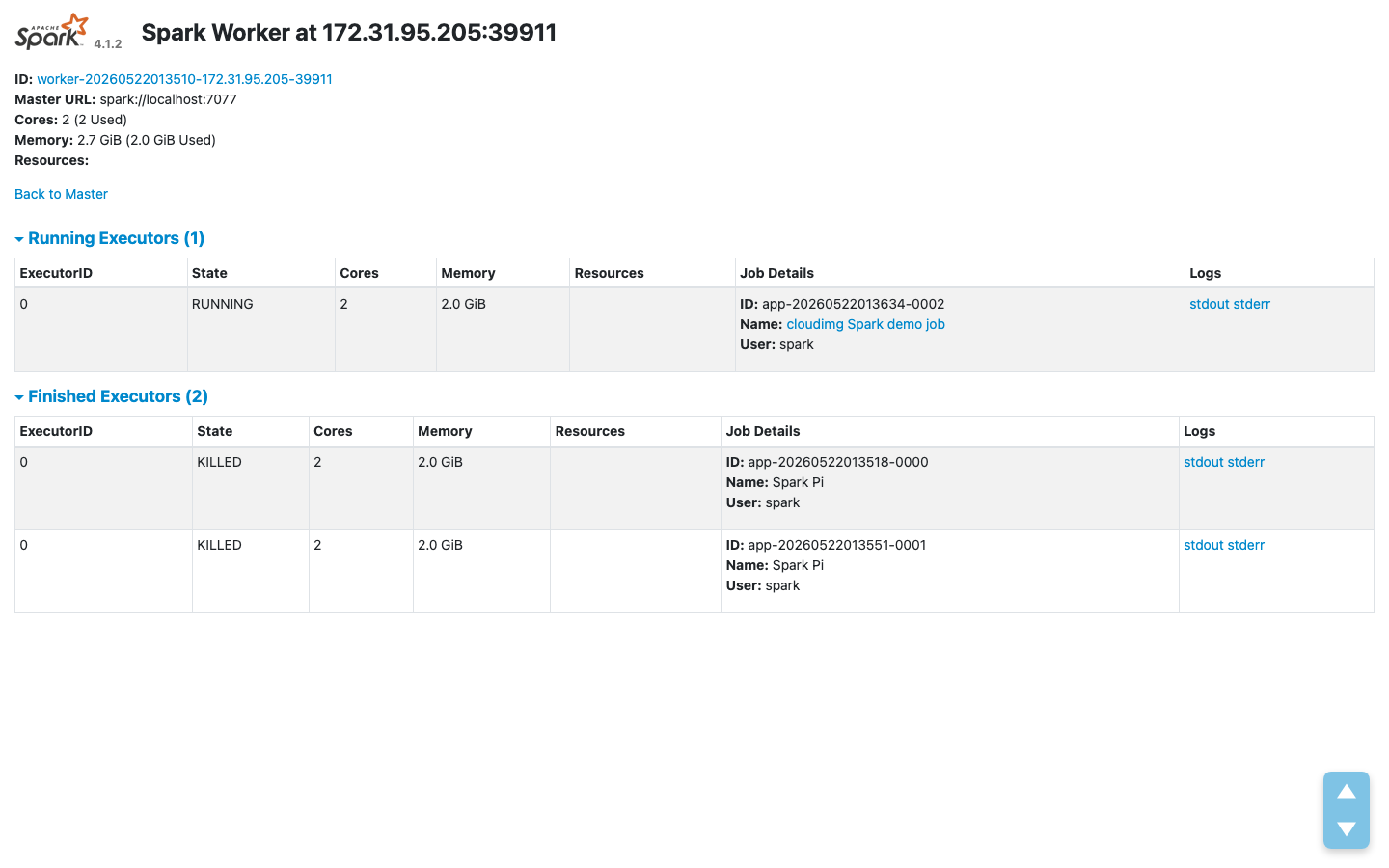The width and height of the screenshot is (1389, 868).
Task: Collapse the Running Executors section arrow
Action: tap(19, 239)
